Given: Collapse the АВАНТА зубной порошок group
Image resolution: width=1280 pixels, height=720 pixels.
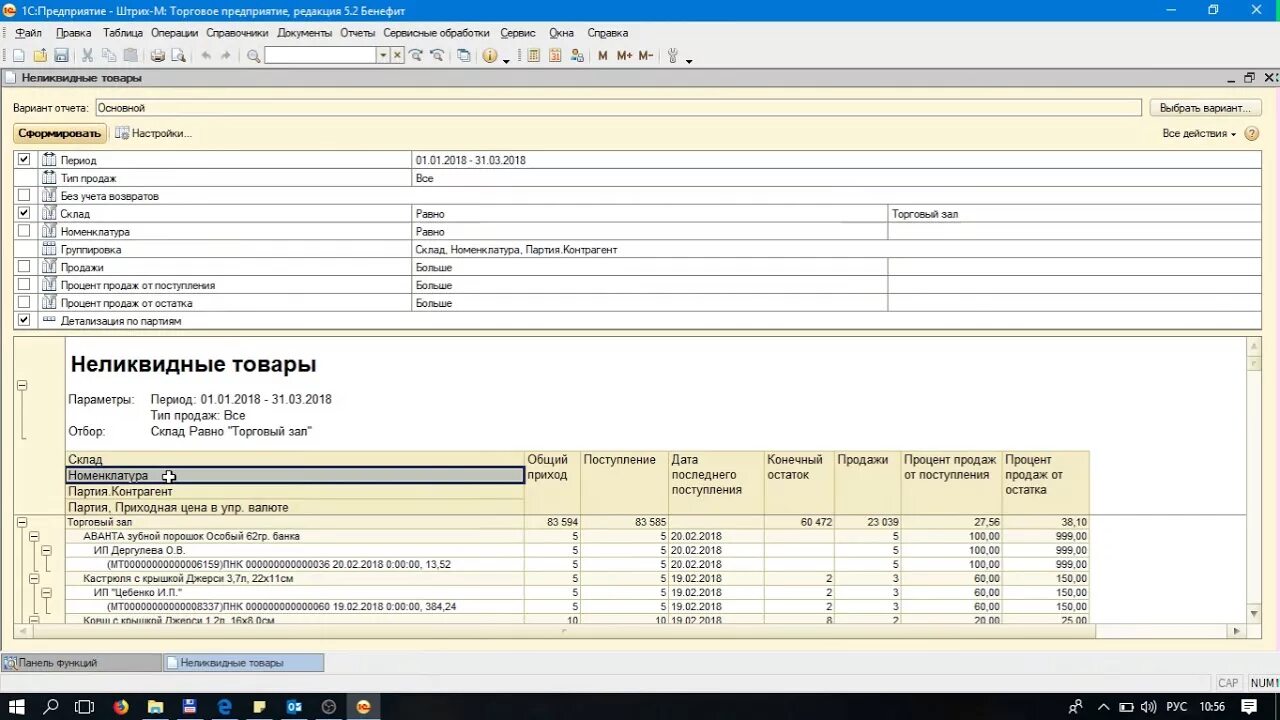Looking at the screenshot, I should pyautogui.click(x=33, y=537).
